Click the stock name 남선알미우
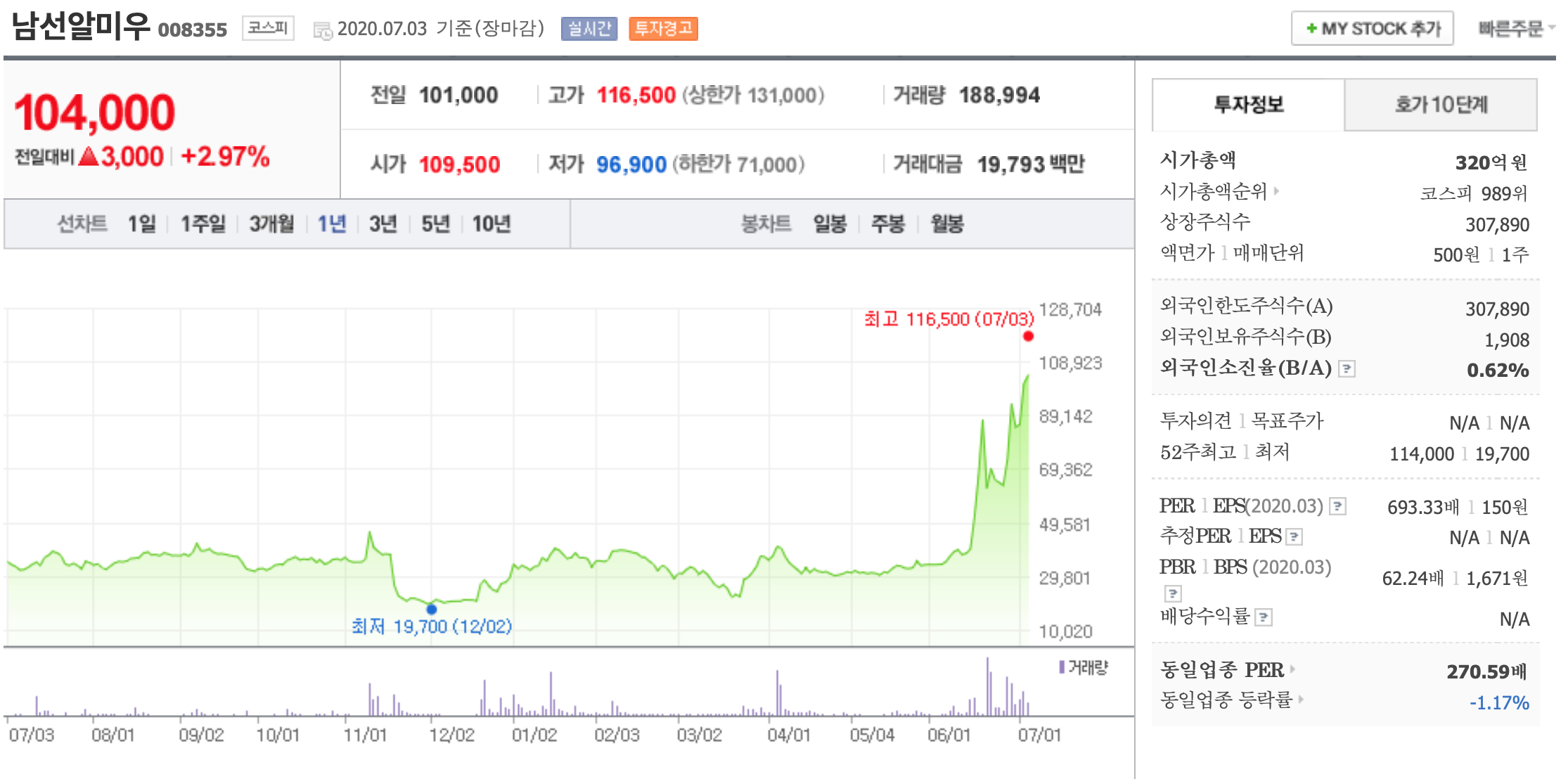 pos(81,27)
